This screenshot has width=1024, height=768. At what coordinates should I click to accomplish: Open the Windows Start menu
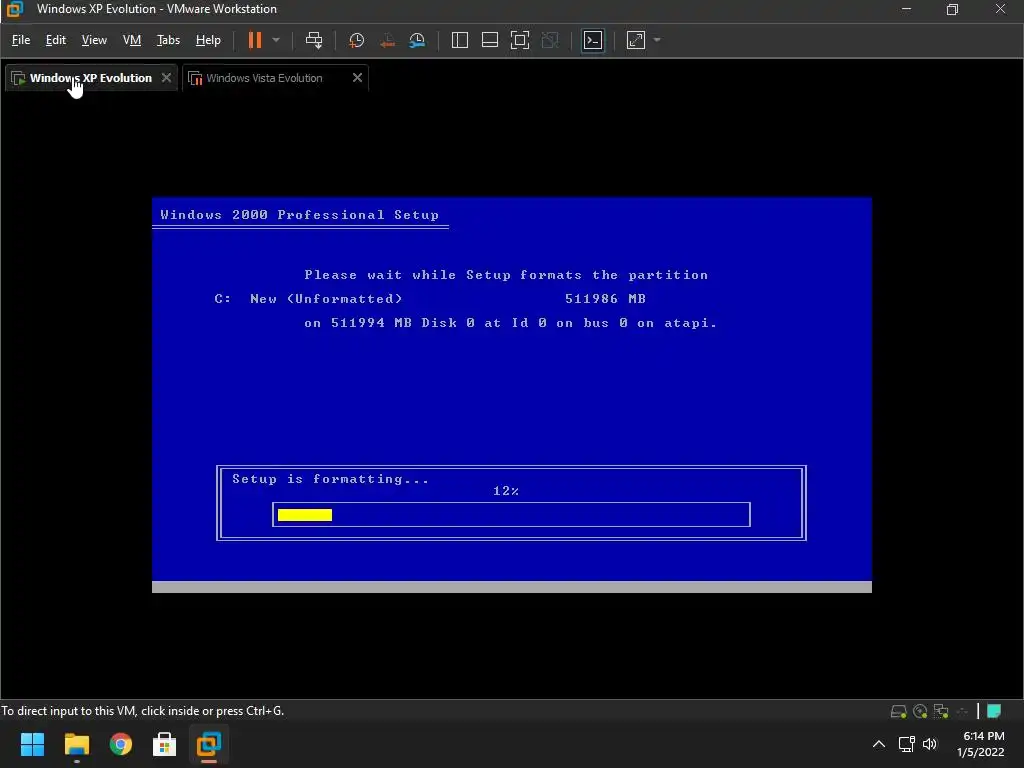tap(32, 744)
